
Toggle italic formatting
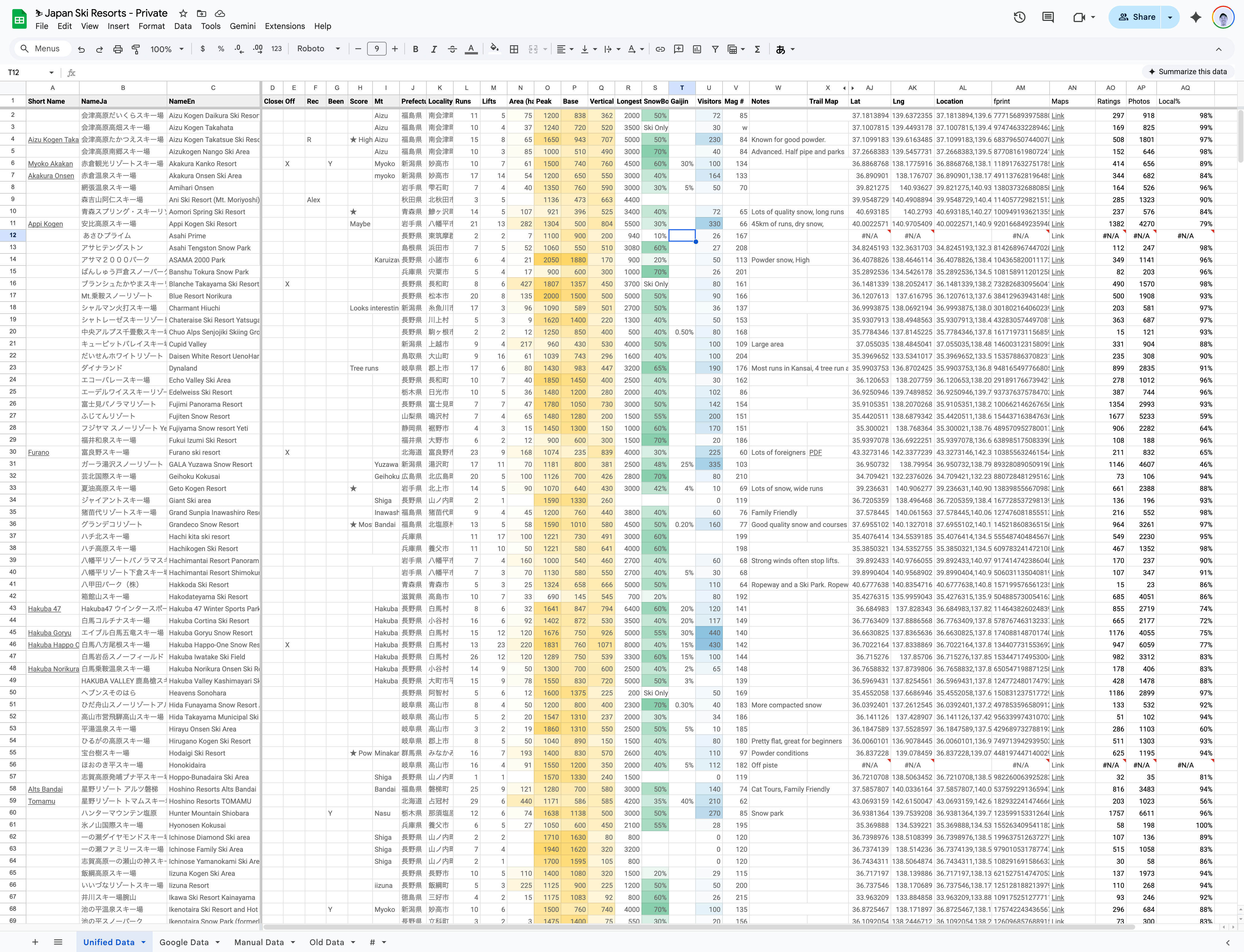click(433, 49)
